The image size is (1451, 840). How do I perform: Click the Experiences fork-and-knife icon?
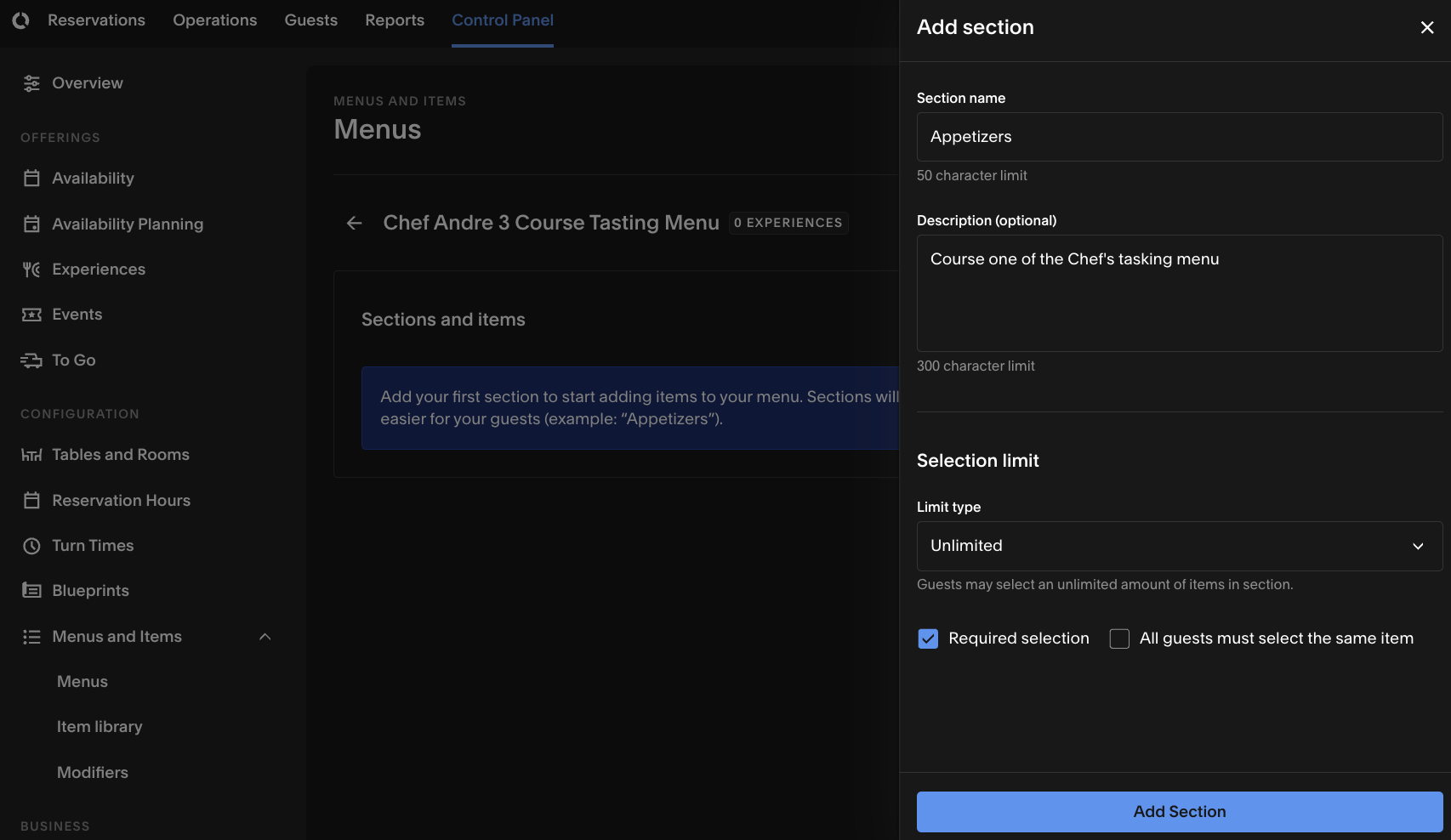(31, 270)
